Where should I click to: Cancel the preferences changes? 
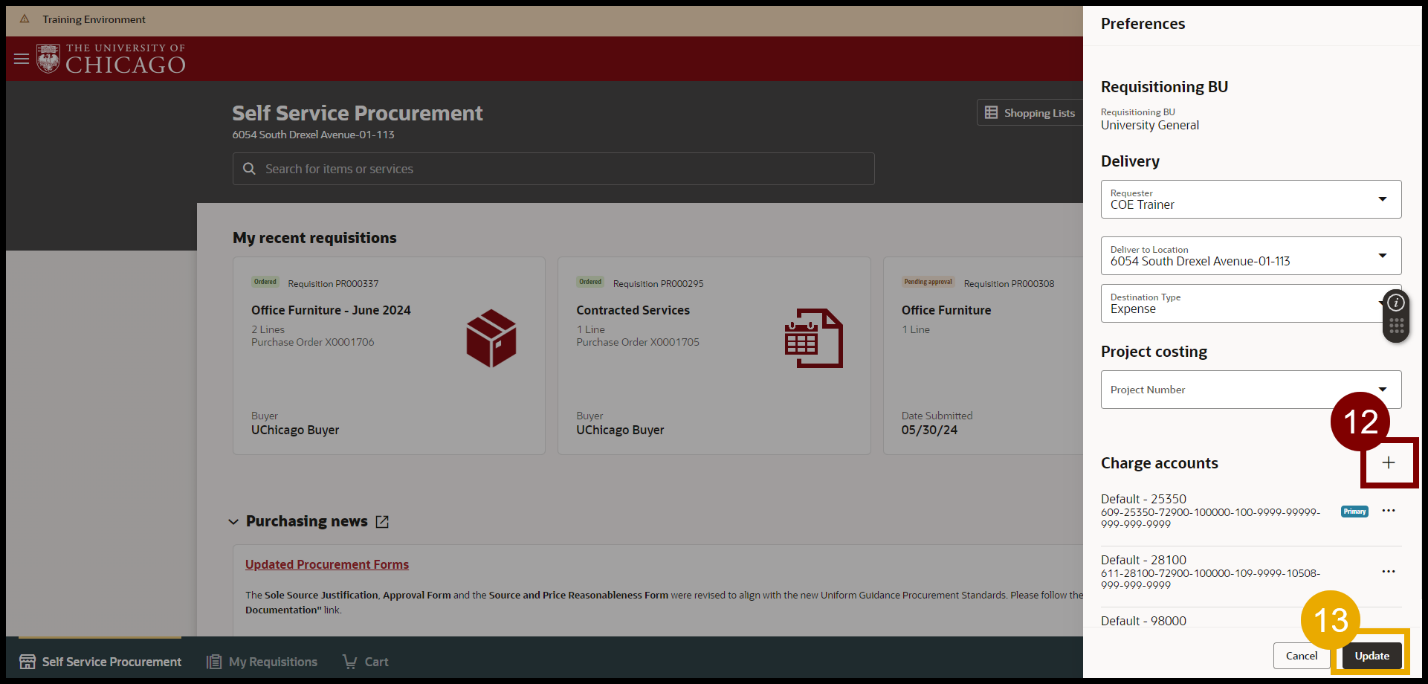point(1301,656)
